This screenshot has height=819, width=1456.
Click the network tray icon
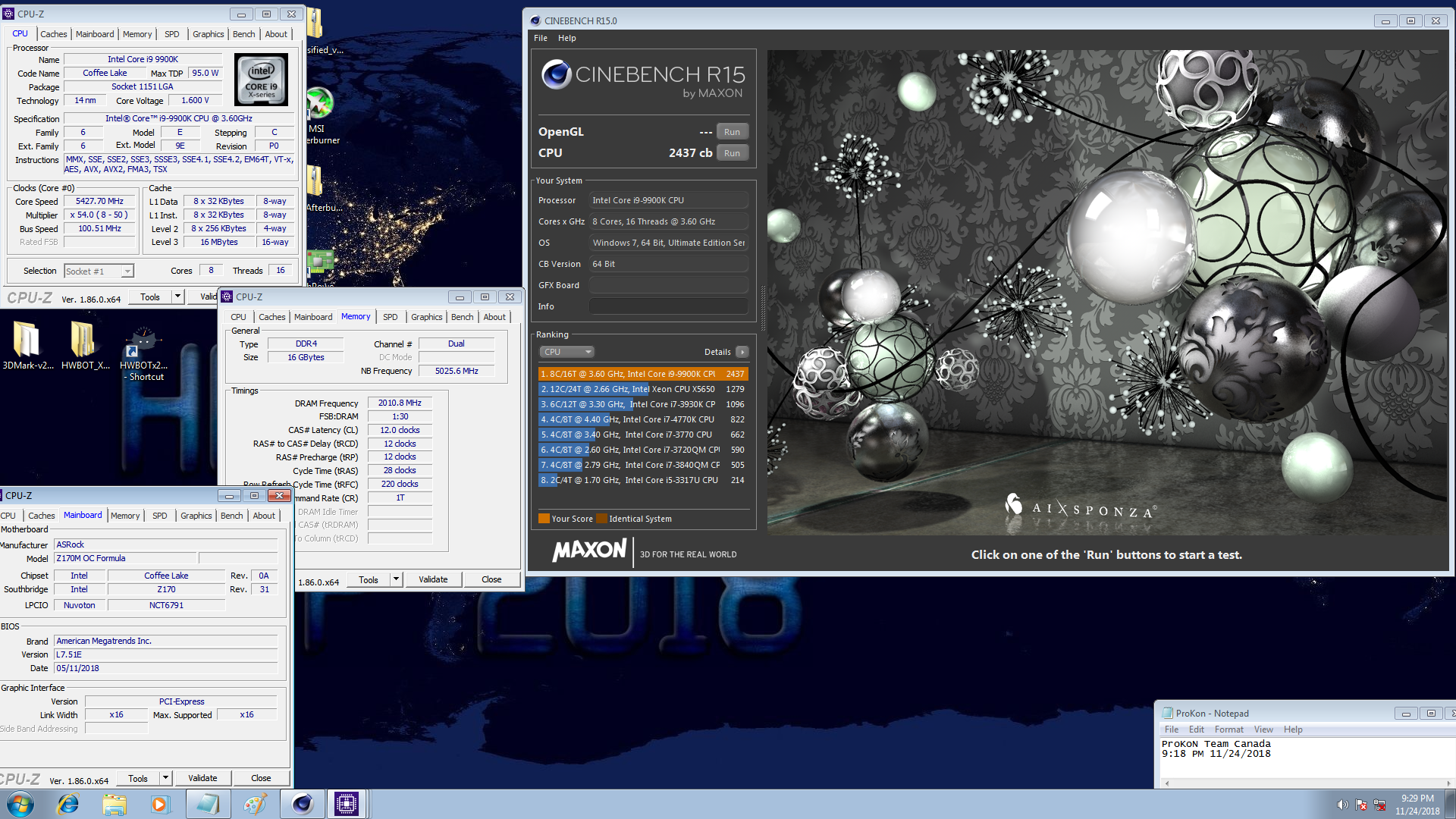tap(1380, 805)
